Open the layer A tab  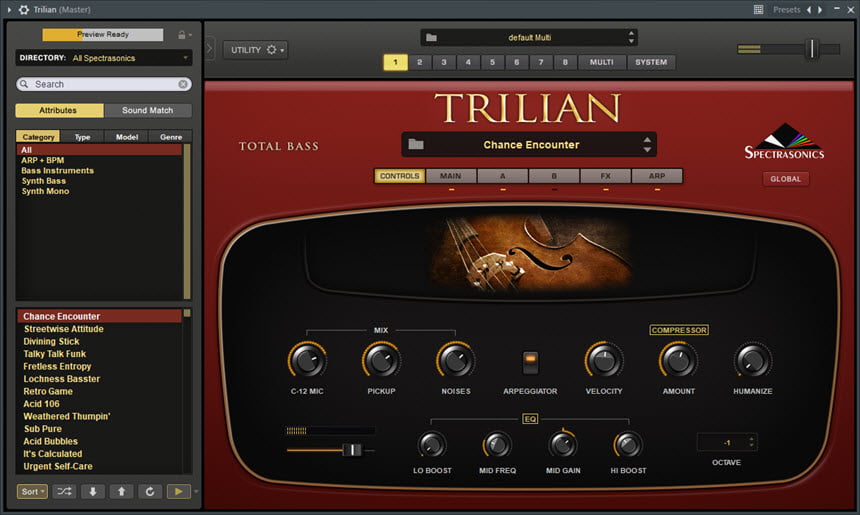point(502,176)
